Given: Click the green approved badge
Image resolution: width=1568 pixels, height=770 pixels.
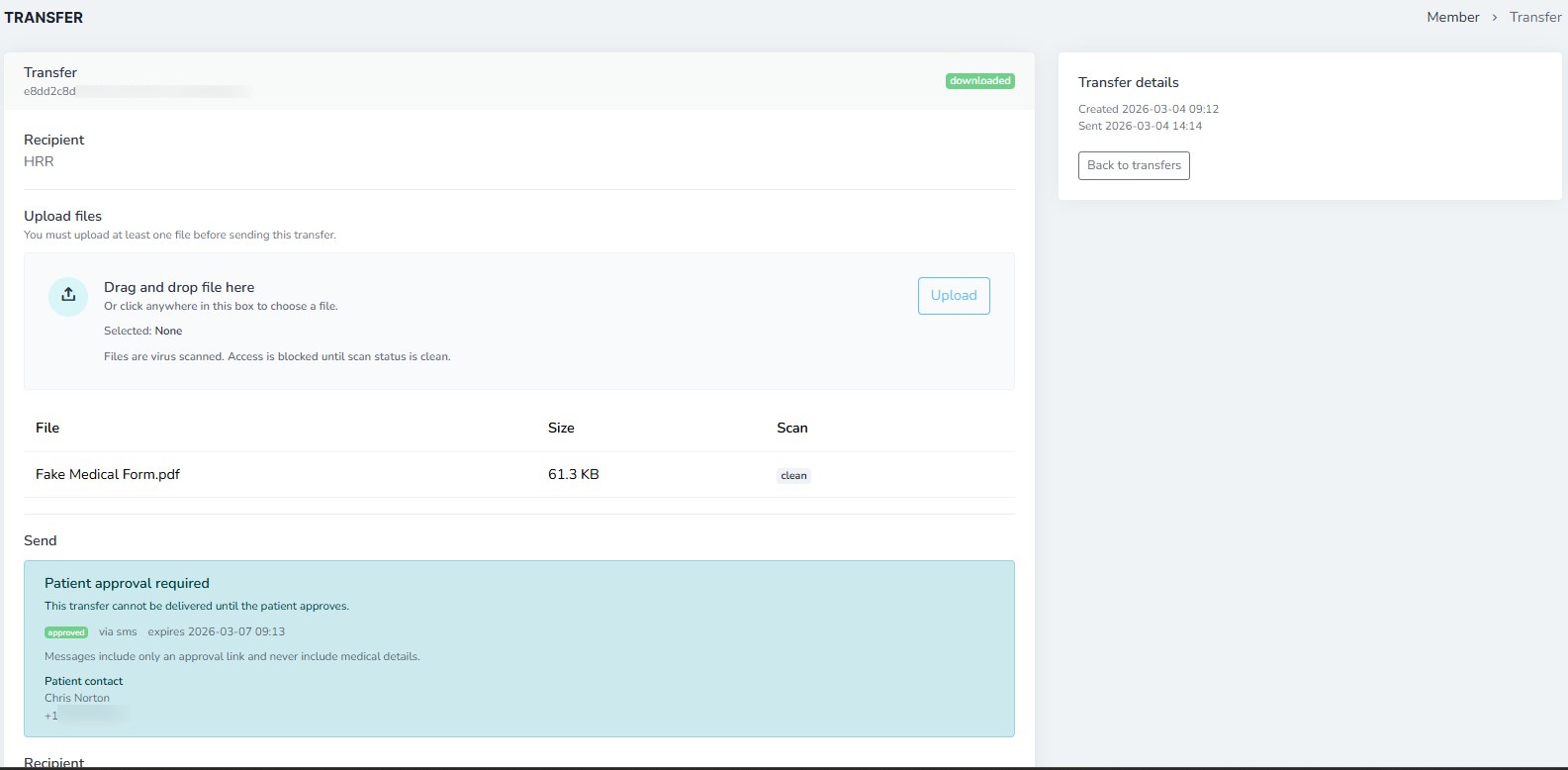Looking at the screenshot, I should [66, 632].
